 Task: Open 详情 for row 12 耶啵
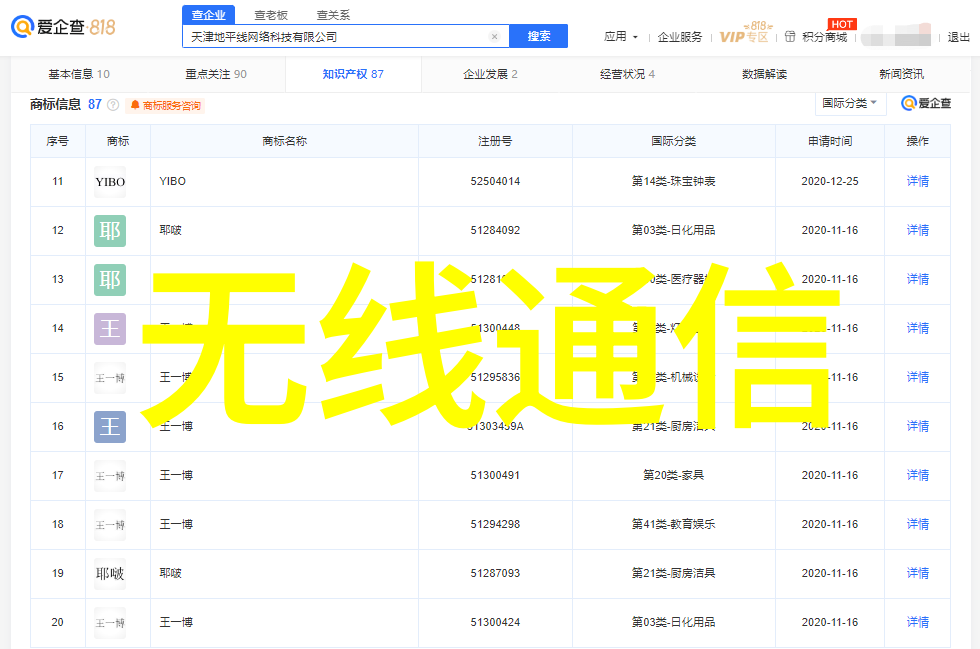[918, 230]
